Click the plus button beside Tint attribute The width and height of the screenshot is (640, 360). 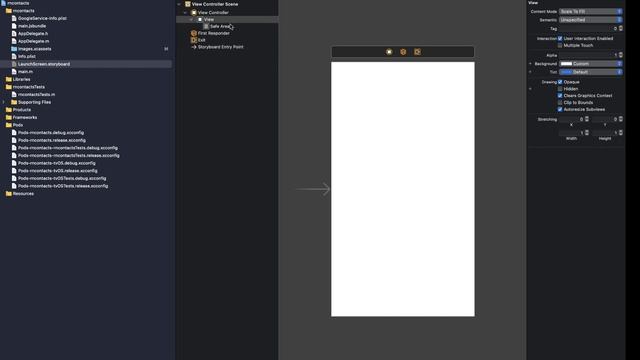(530, 72)
